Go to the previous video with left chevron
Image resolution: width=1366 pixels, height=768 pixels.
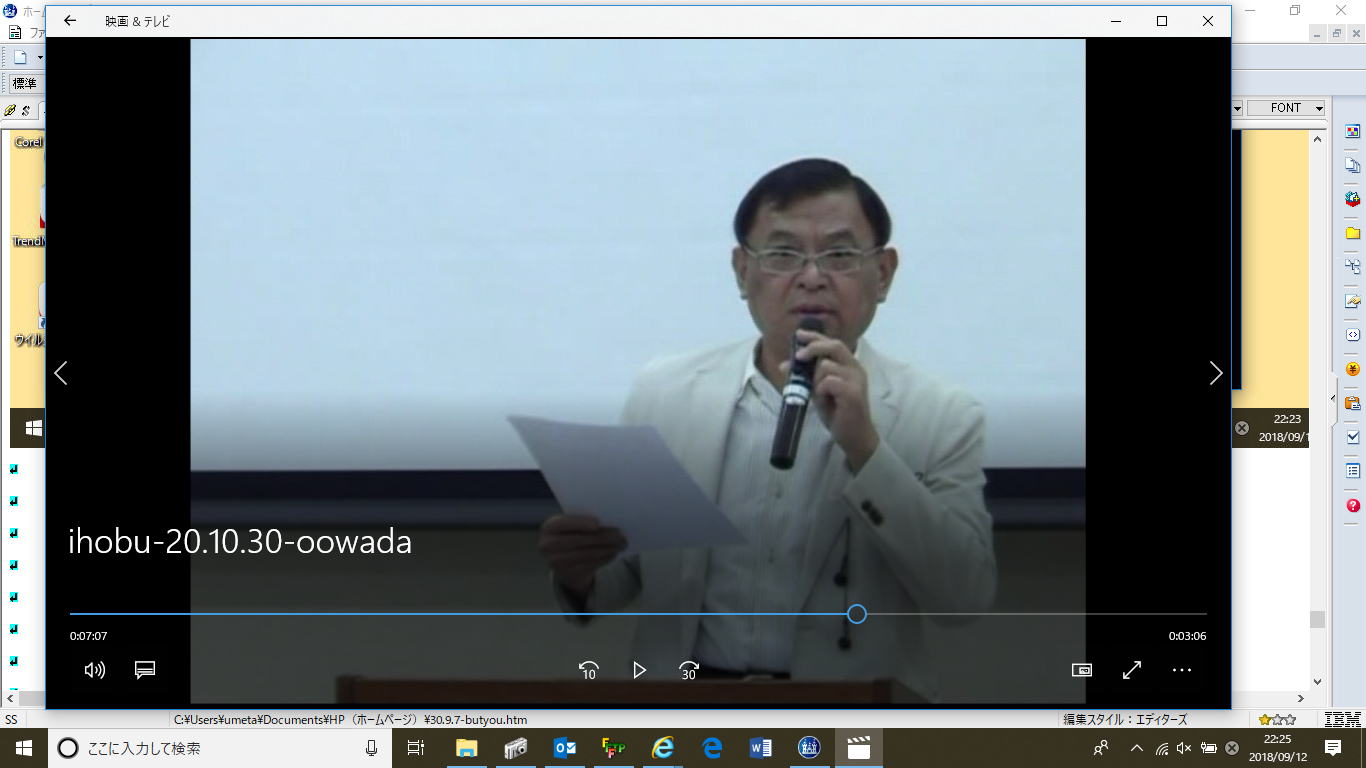[x=61, y=373]
